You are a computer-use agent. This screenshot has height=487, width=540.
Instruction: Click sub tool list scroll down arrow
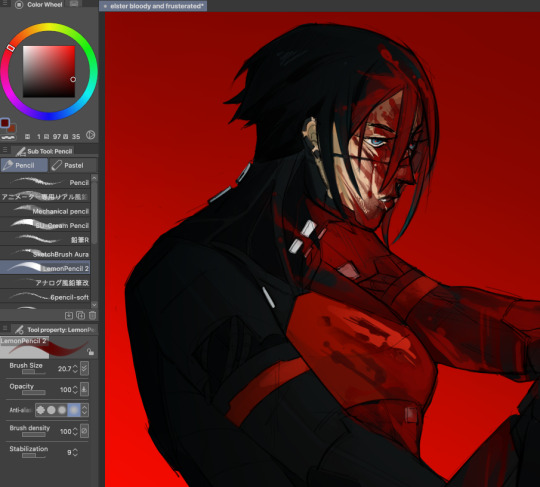(x=94, y=305)
